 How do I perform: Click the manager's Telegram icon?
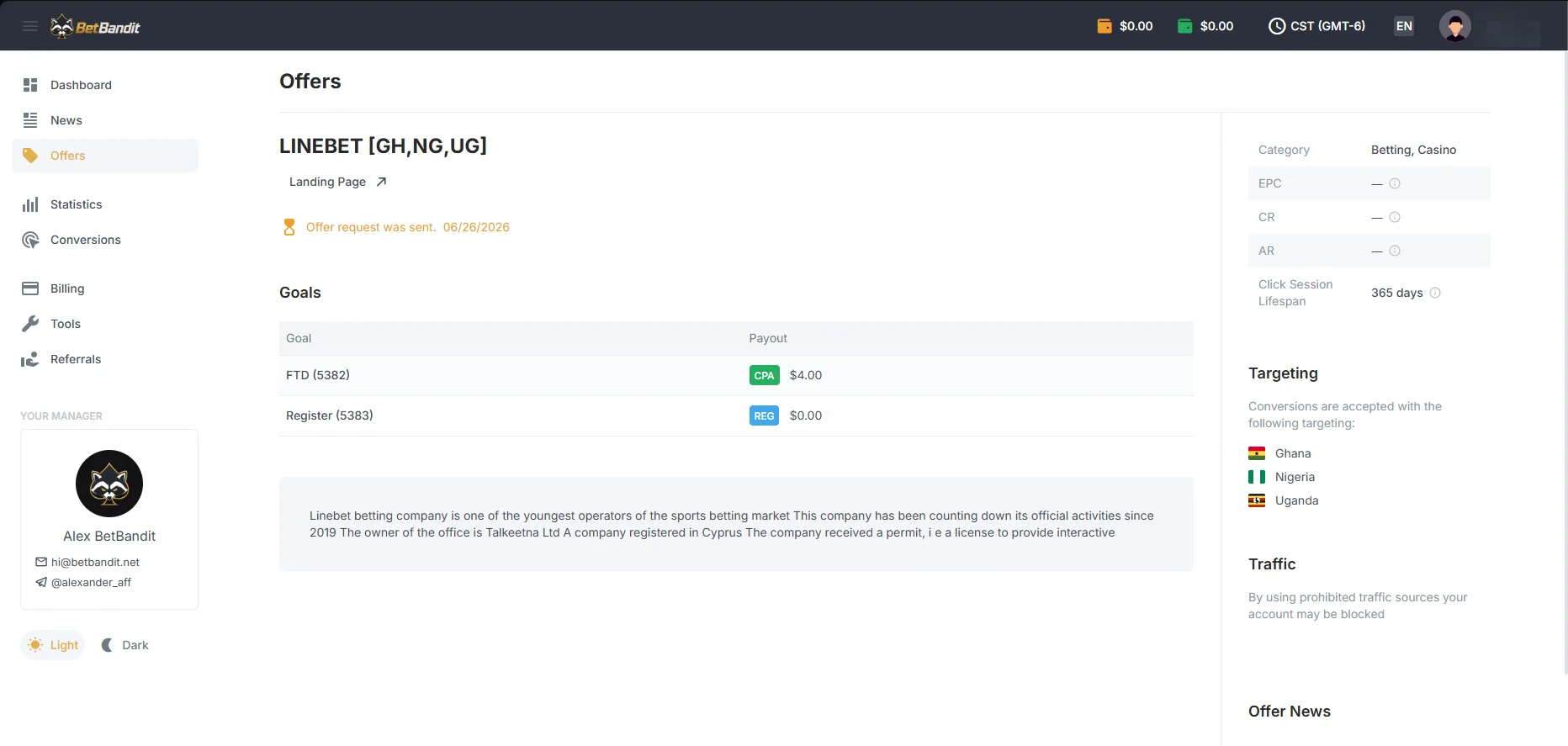41,582
